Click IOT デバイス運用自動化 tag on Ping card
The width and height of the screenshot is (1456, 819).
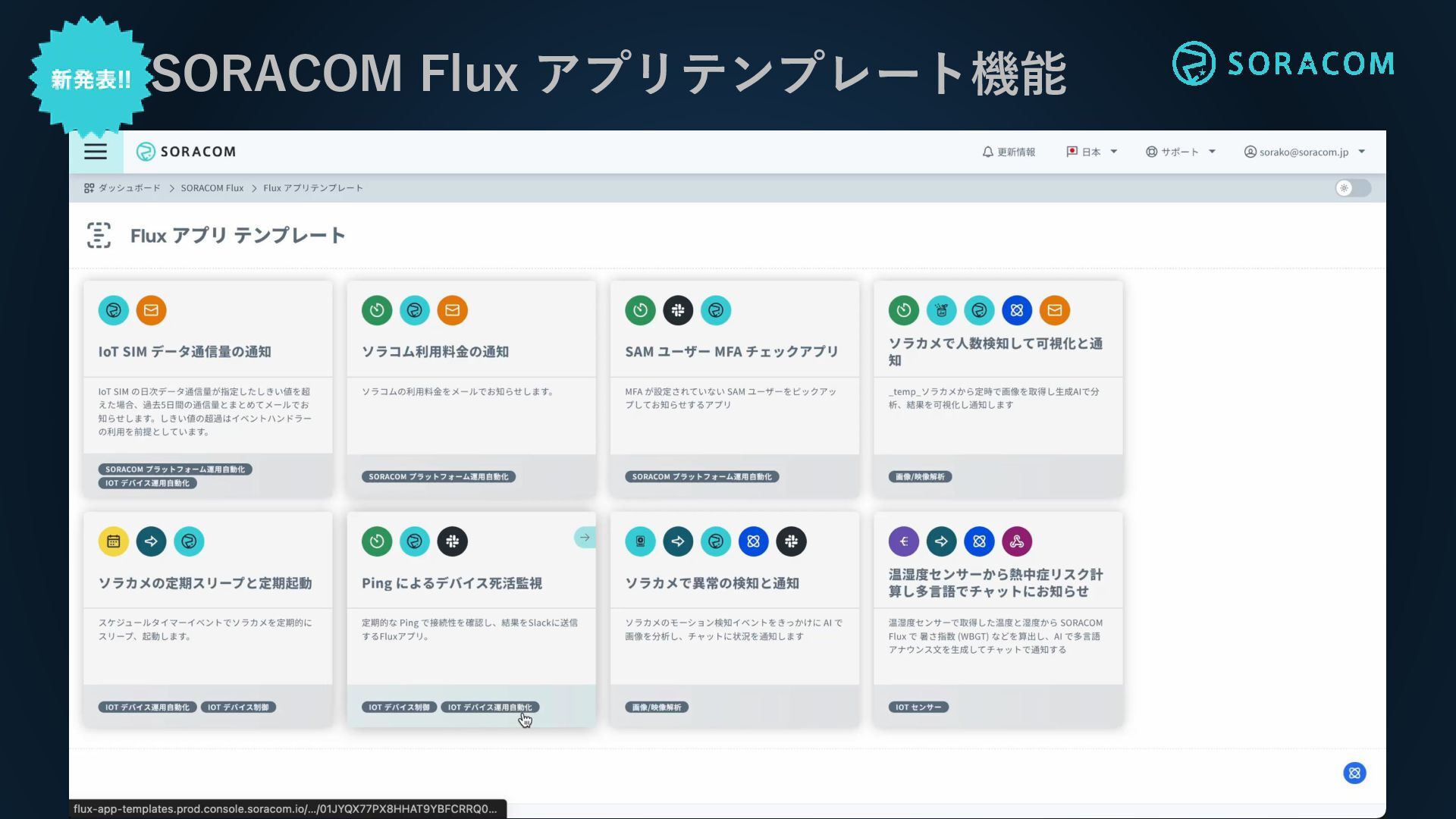pos(490,708)
